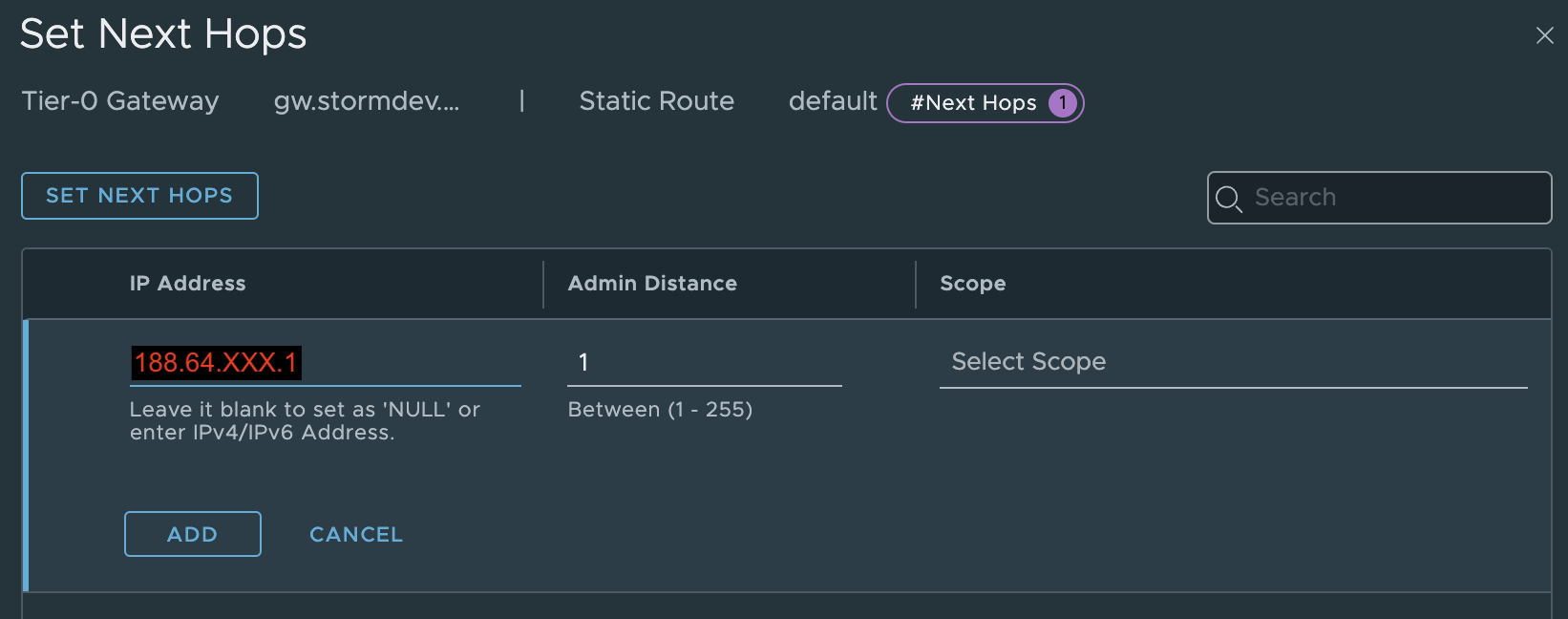Click the 'Leave it blank' helper text
This screenshot has width=1568, height=619.
[305, 421]
